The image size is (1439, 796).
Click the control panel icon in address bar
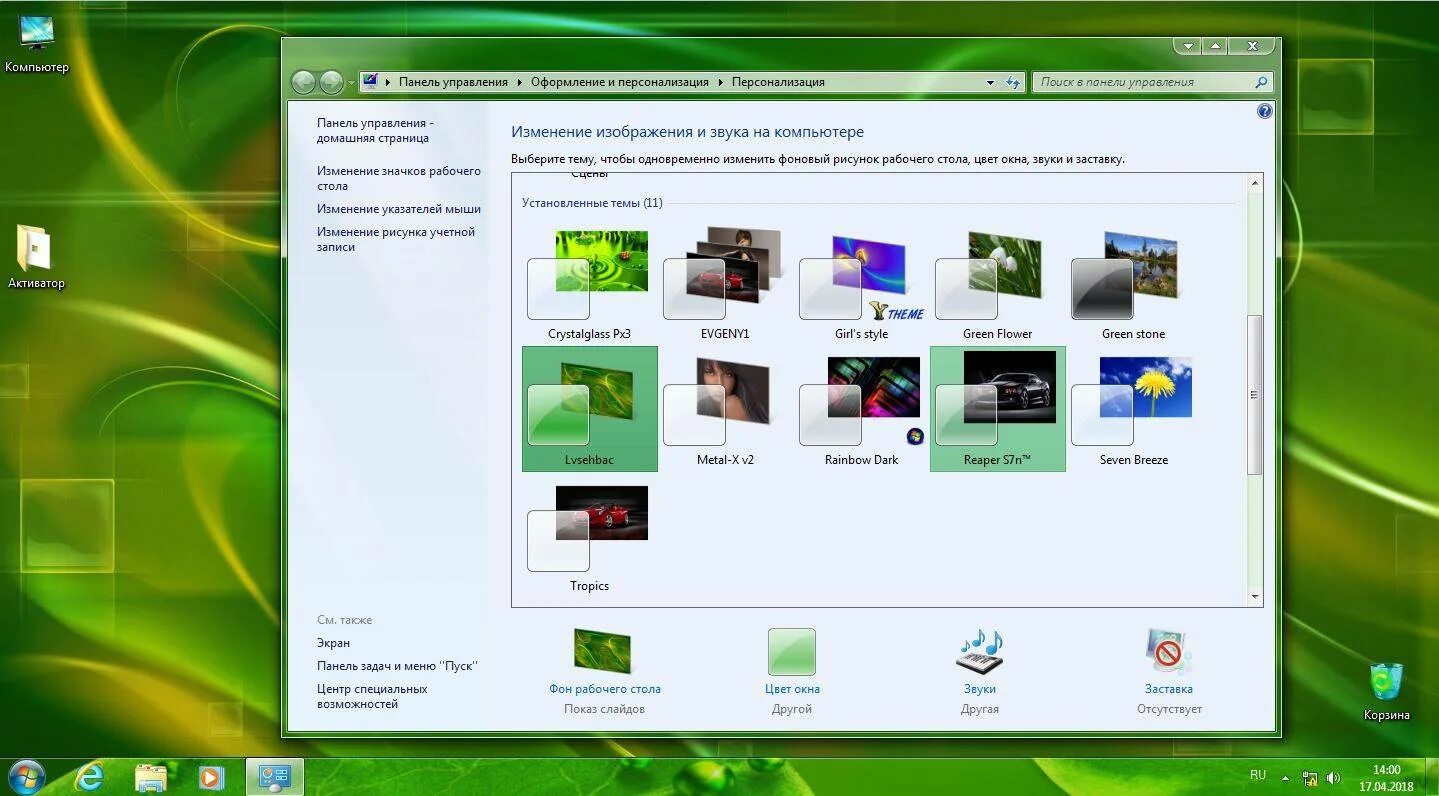[x=370, y=82]
